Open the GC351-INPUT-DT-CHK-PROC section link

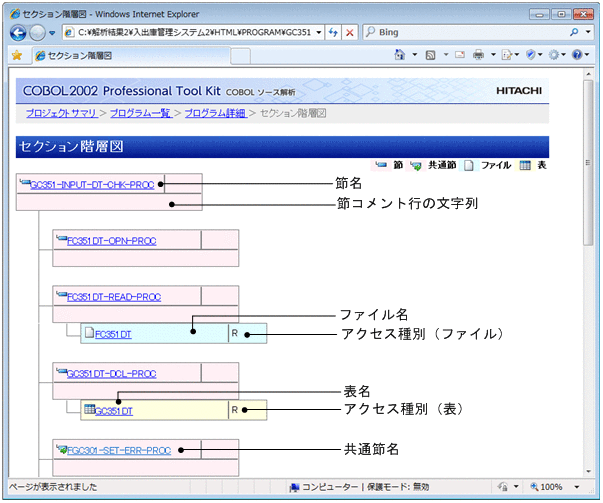pyautogui.click(x=92, y=185)
